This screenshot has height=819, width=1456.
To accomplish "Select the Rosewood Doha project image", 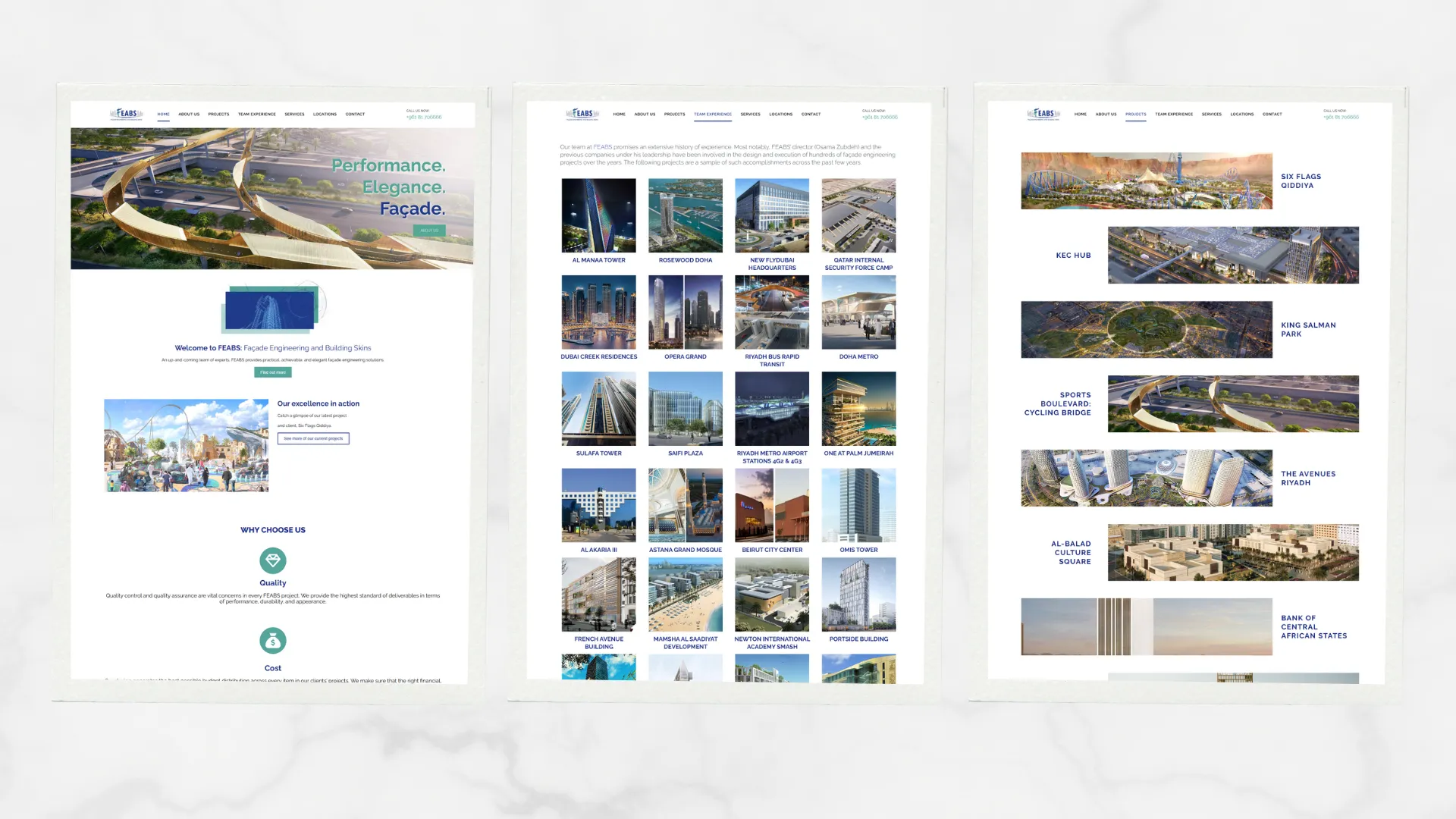I will click(685, 215).
